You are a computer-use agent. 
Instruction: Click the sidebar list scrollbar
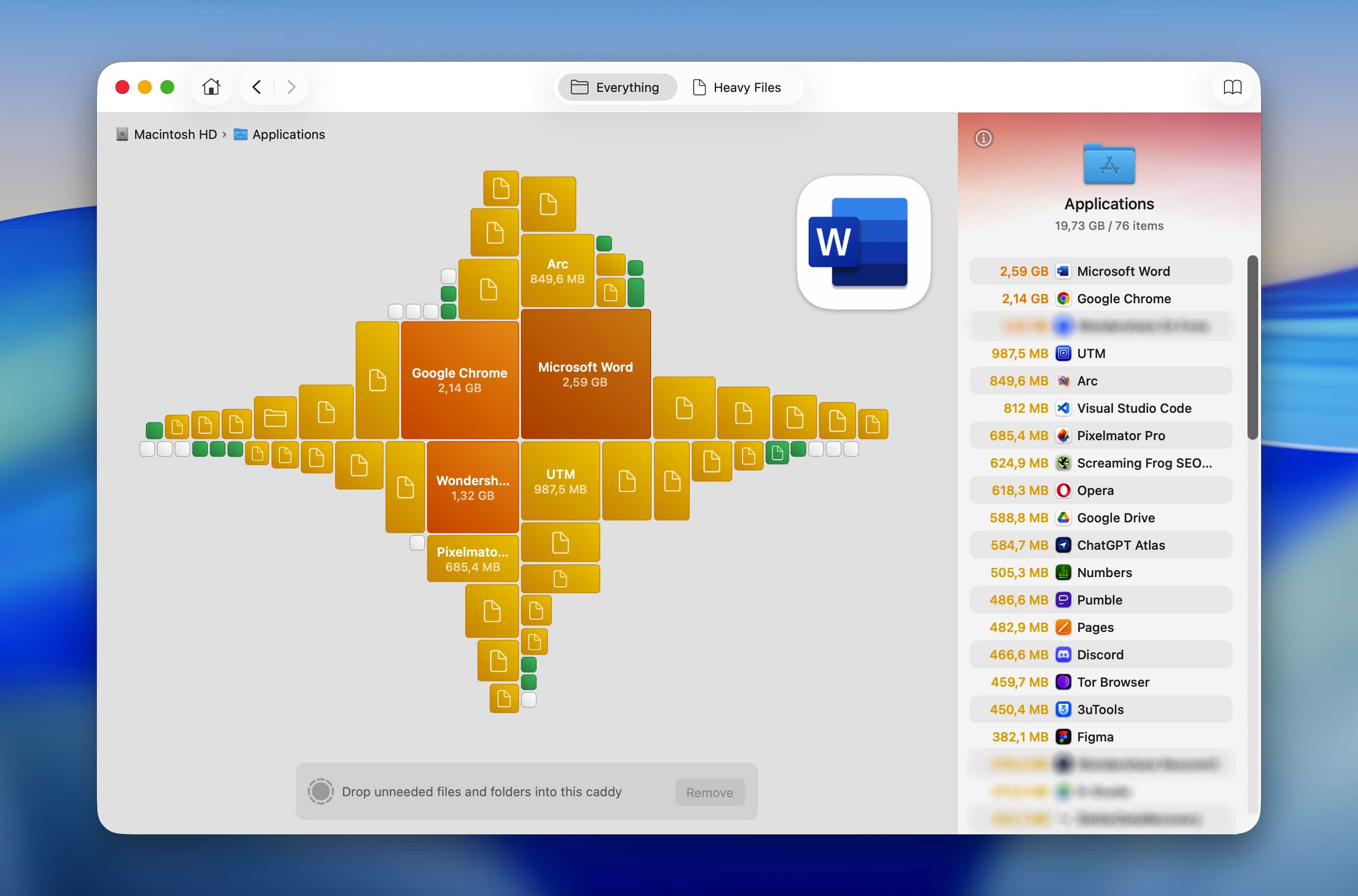coord(1252,347)
